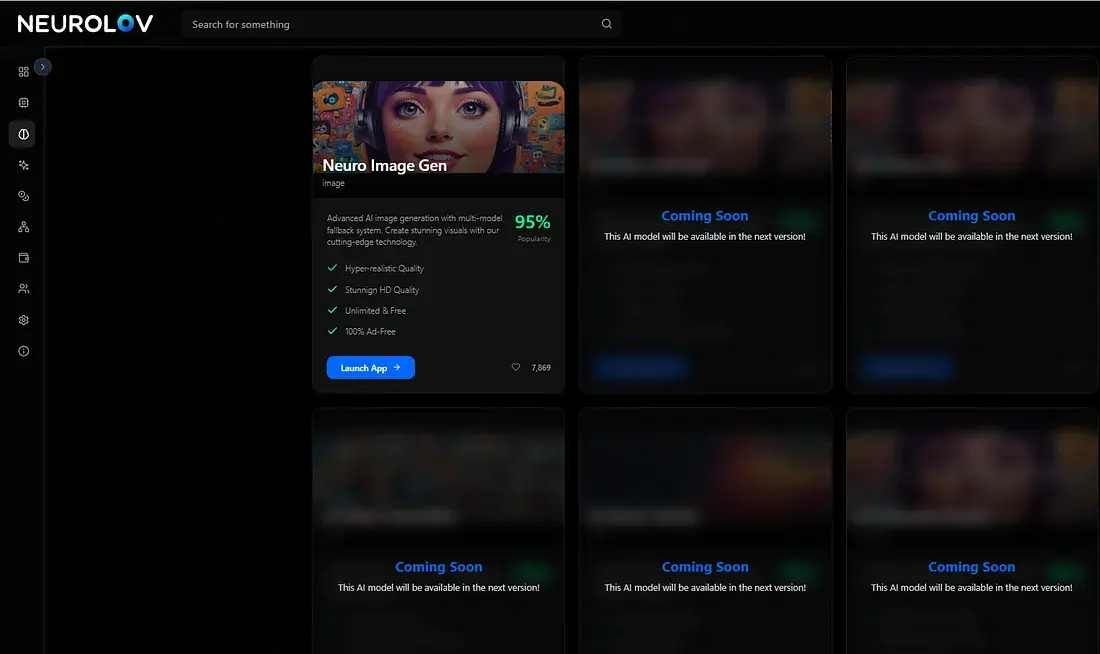
Task: Click the 'Neuro Image Gen' title
Action: click(x=384, y=166)
